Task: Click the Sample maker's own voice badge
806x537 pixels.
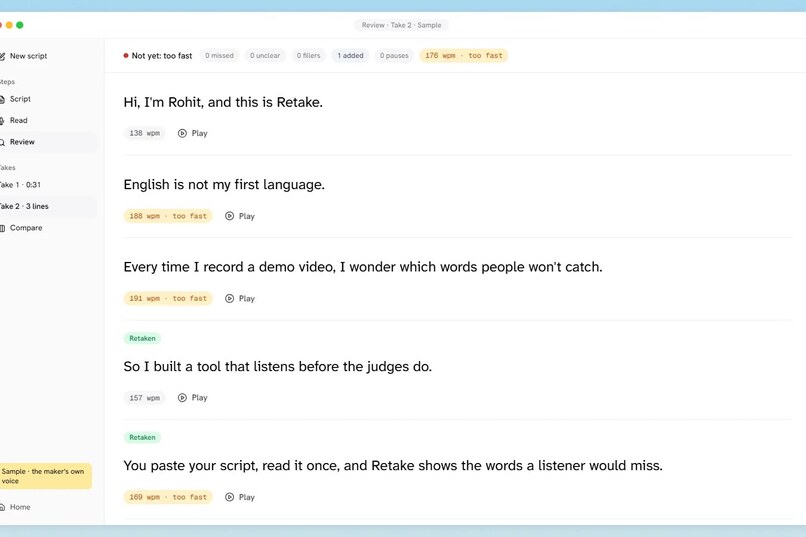Action: click(x=45, y=476)
